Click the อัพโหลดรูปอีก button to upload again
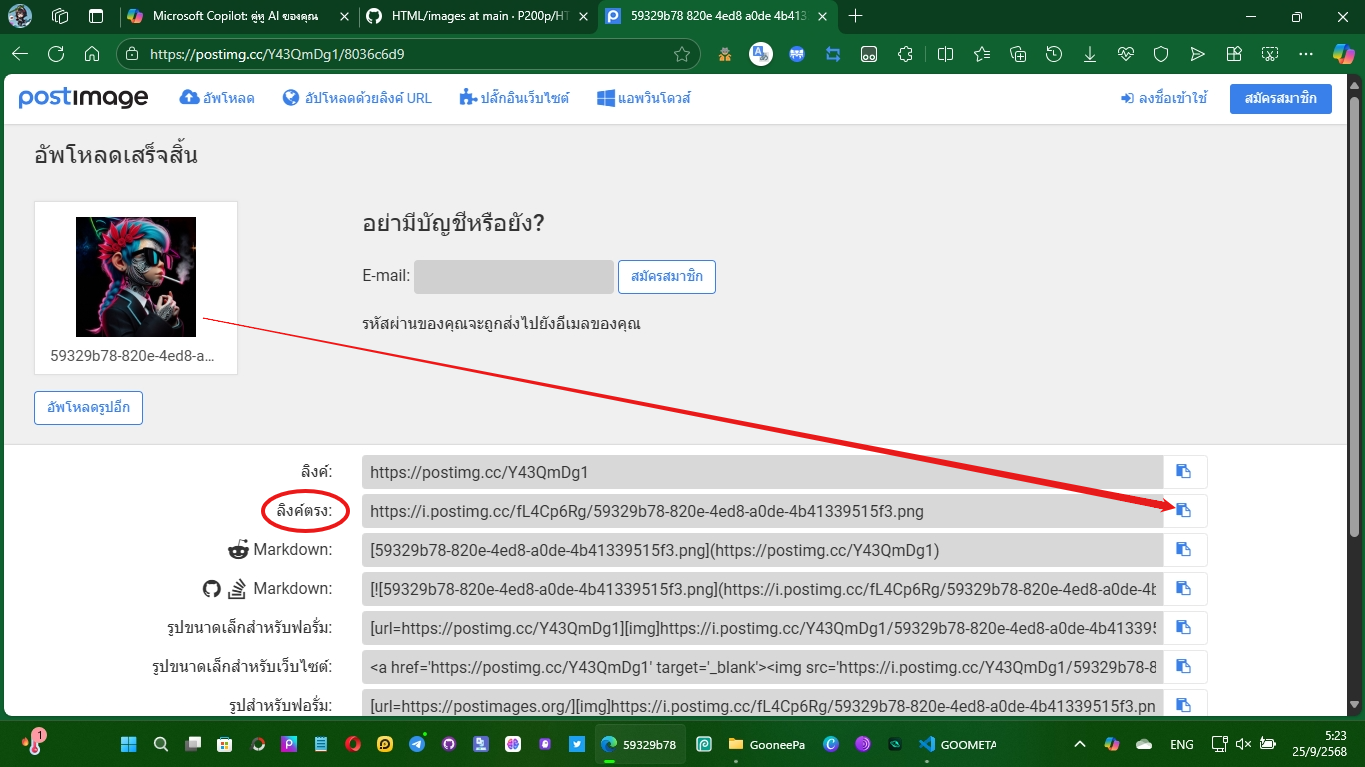The image size is (1365, 767). (88, 407)
